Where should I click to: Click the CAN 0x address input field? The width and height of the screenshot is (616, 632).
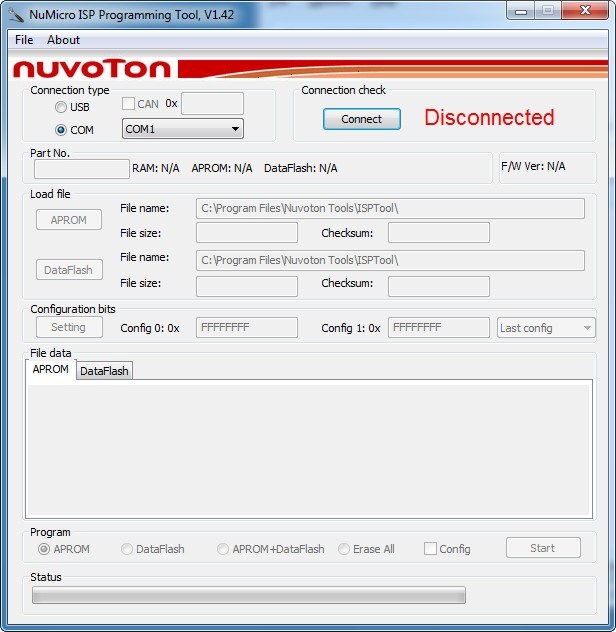212,104
